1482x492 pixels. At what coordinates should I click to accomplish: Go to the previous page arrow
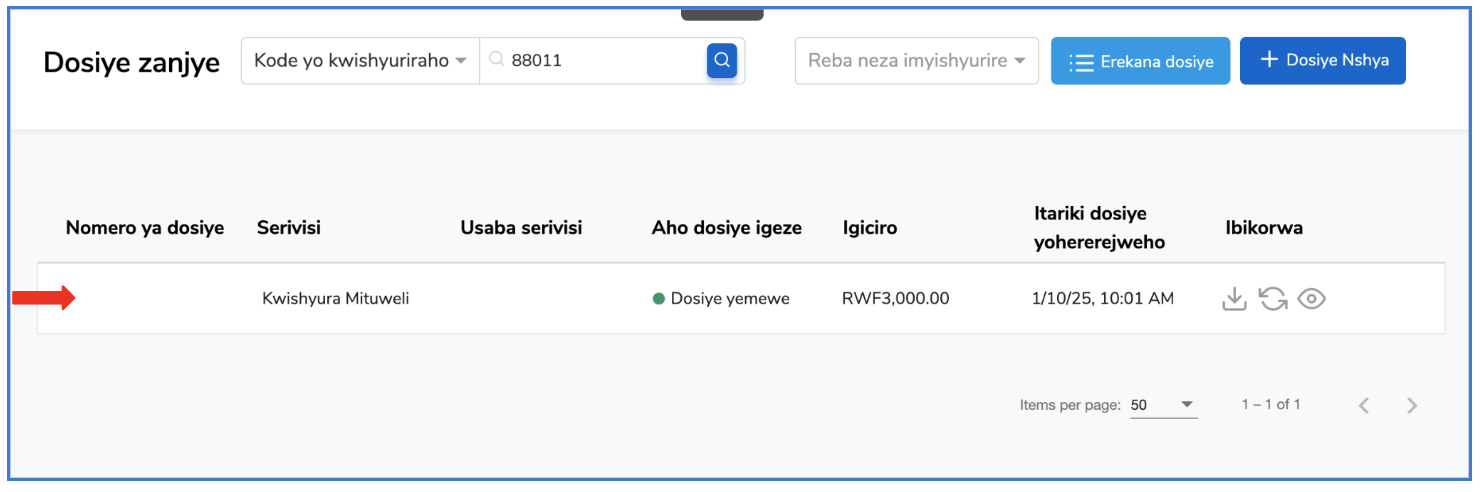tap(1363, 405)
